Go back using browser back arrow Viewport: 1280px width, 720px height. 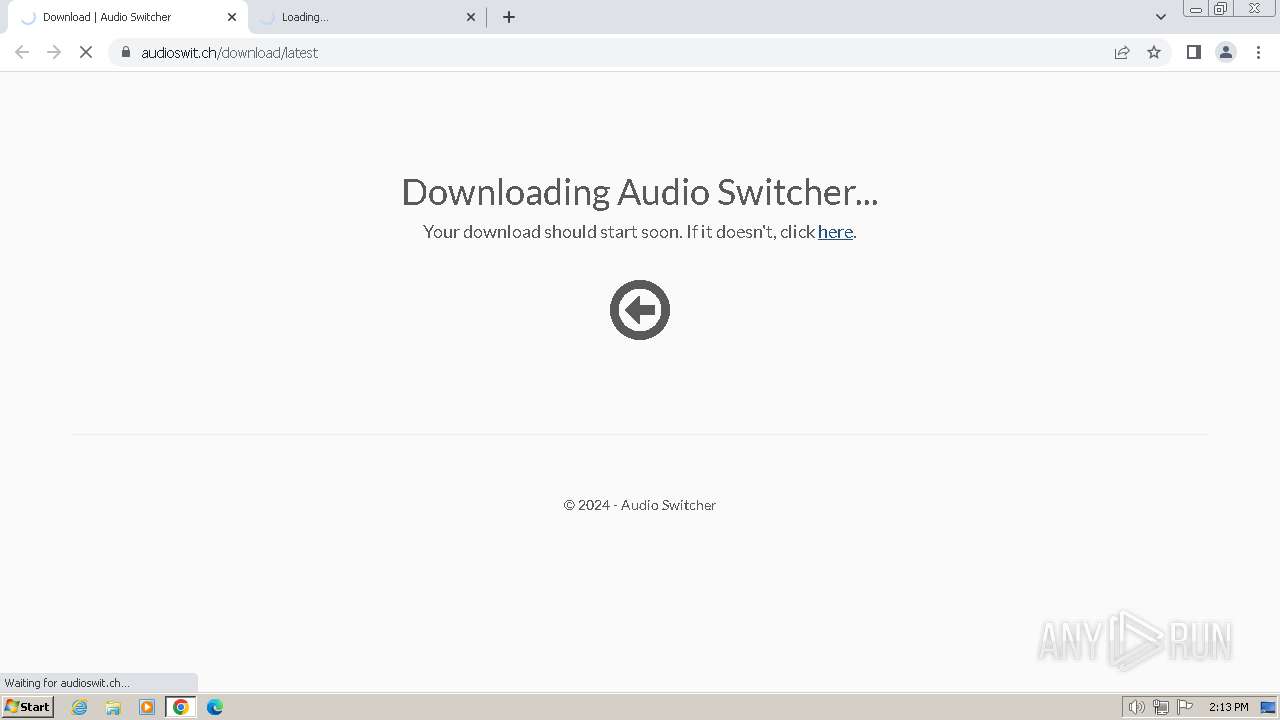pos(22,52)
